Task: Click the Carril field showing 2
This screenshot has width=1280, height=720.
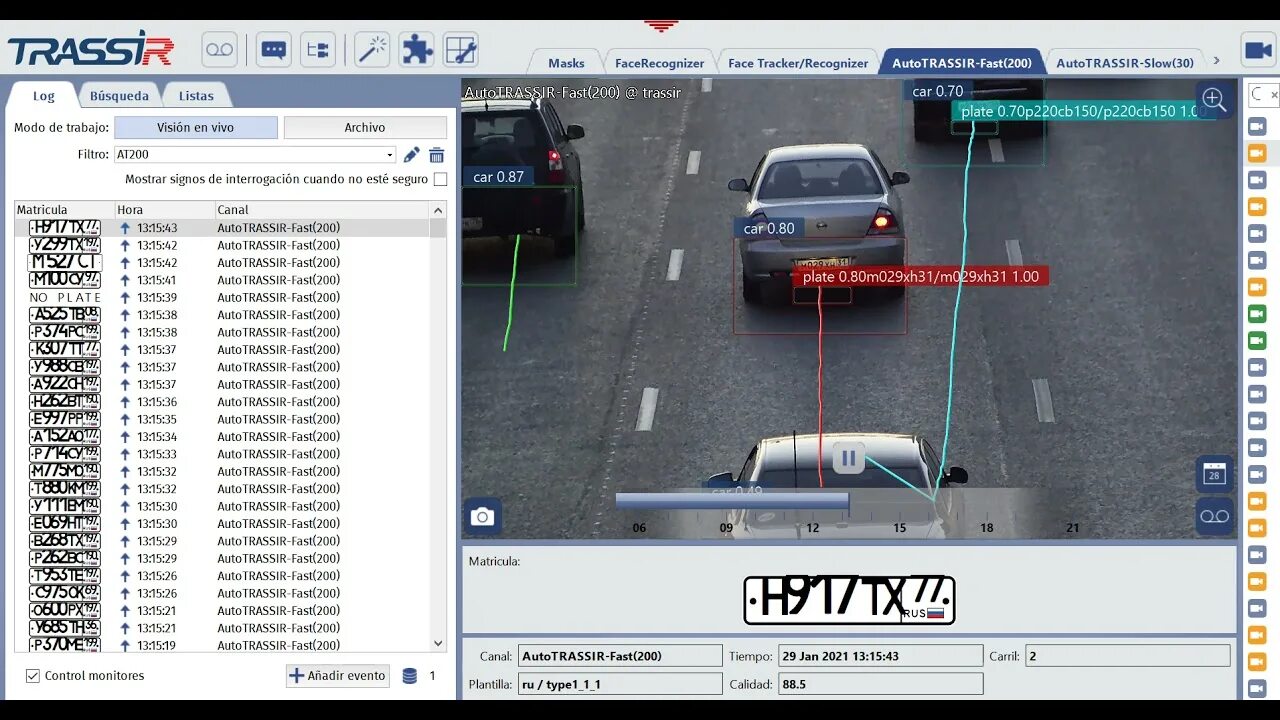Action: tap(1127, 657)
